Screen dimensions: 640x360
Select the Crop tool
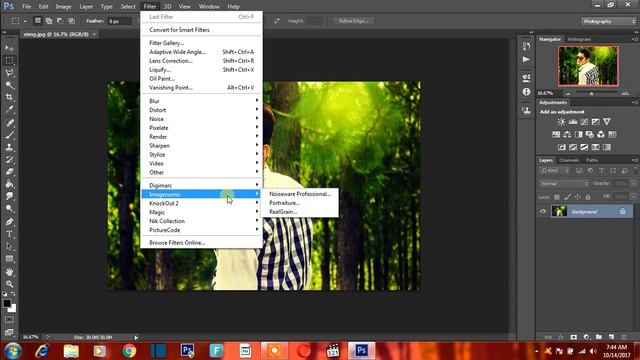[9, 97]
